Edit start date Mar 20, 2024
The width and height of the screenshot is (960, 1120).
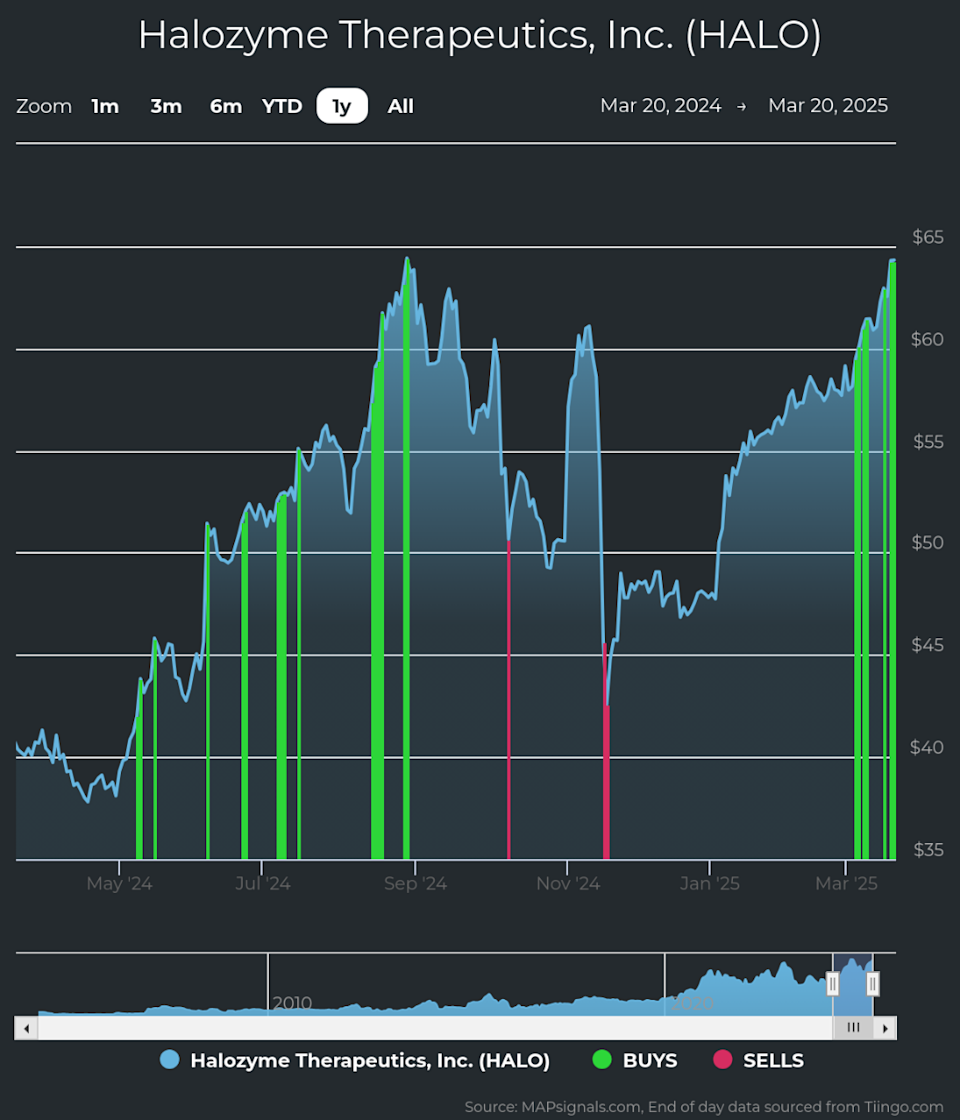(661, 106)
